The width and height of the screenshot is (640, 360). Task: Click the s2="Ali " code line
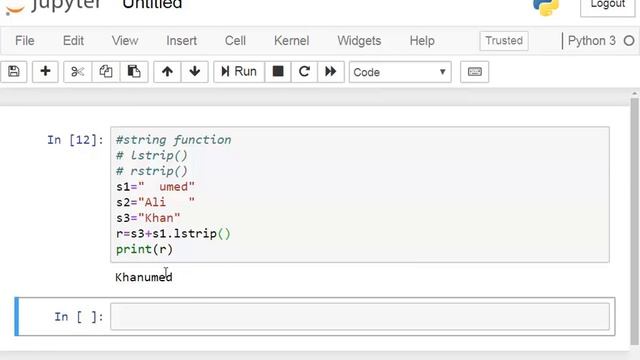156,202
